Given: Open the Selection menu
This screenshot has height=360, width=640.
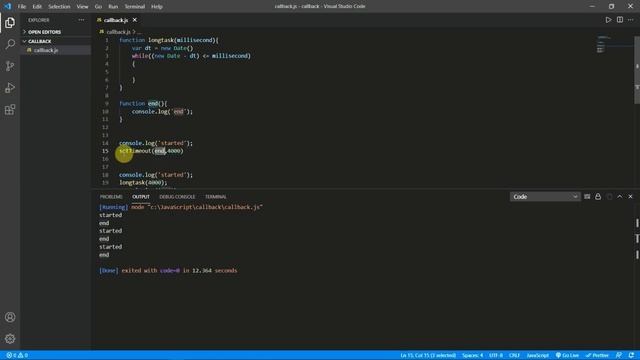Looking at the screenshot, I should point(59,7).
